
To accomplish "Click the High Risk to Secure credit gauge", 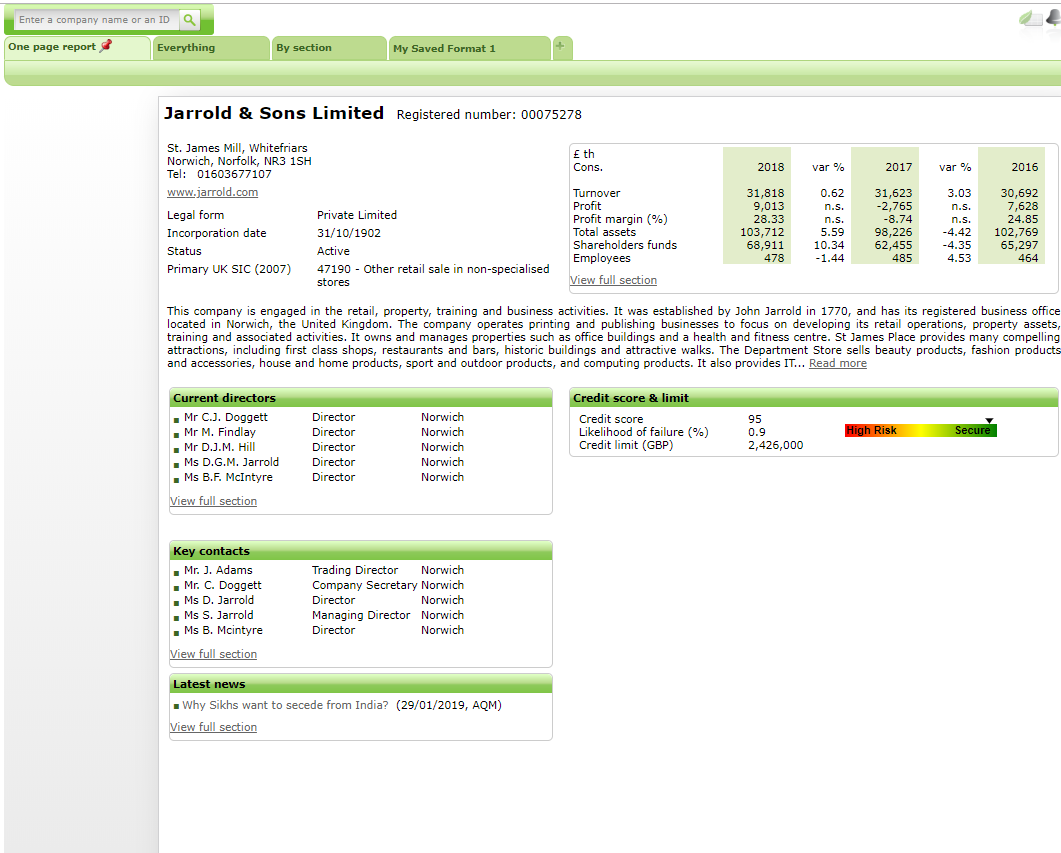I will 920,430.
